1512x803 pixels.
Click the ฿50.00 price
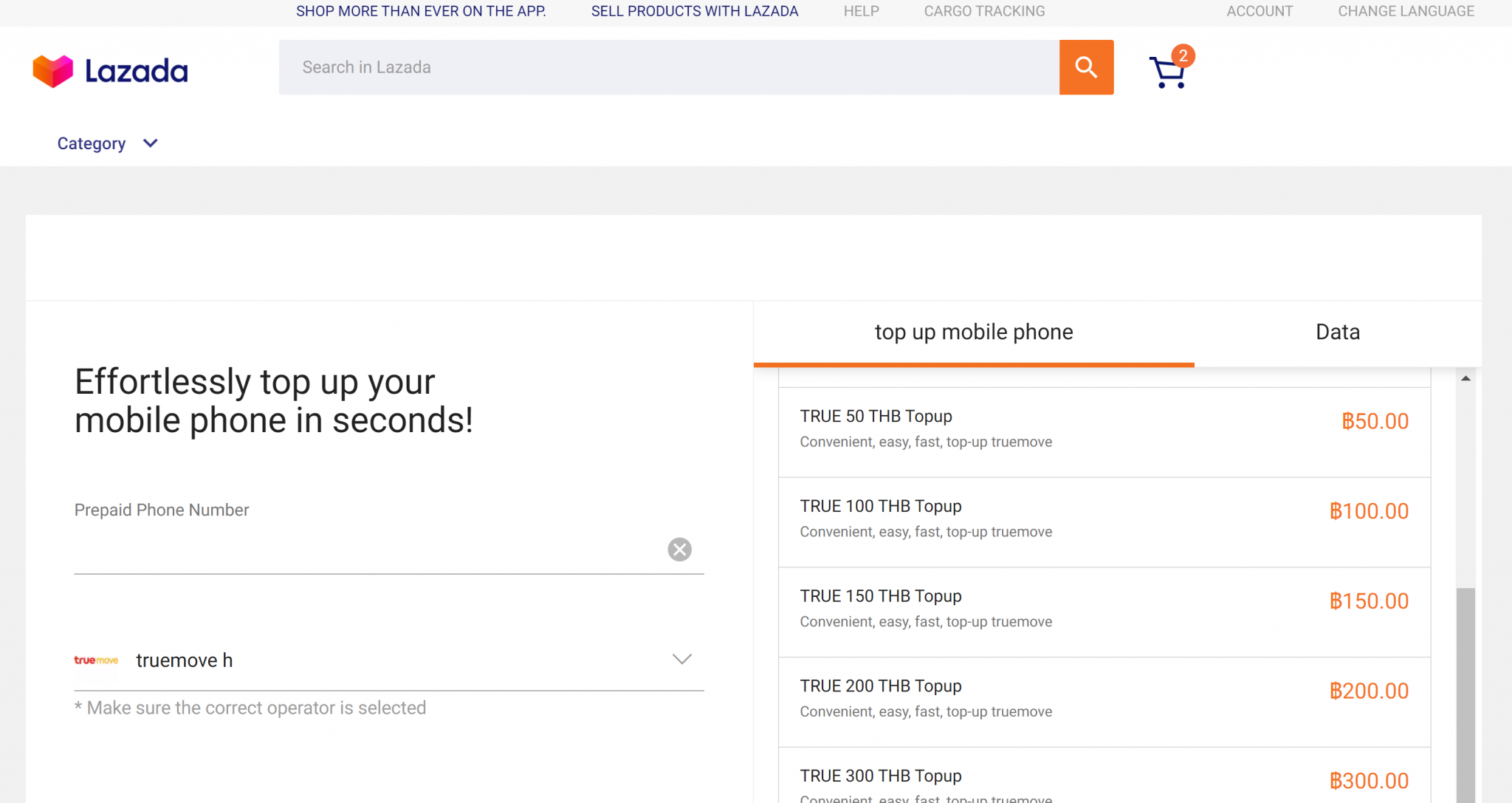pos(1375,421)
